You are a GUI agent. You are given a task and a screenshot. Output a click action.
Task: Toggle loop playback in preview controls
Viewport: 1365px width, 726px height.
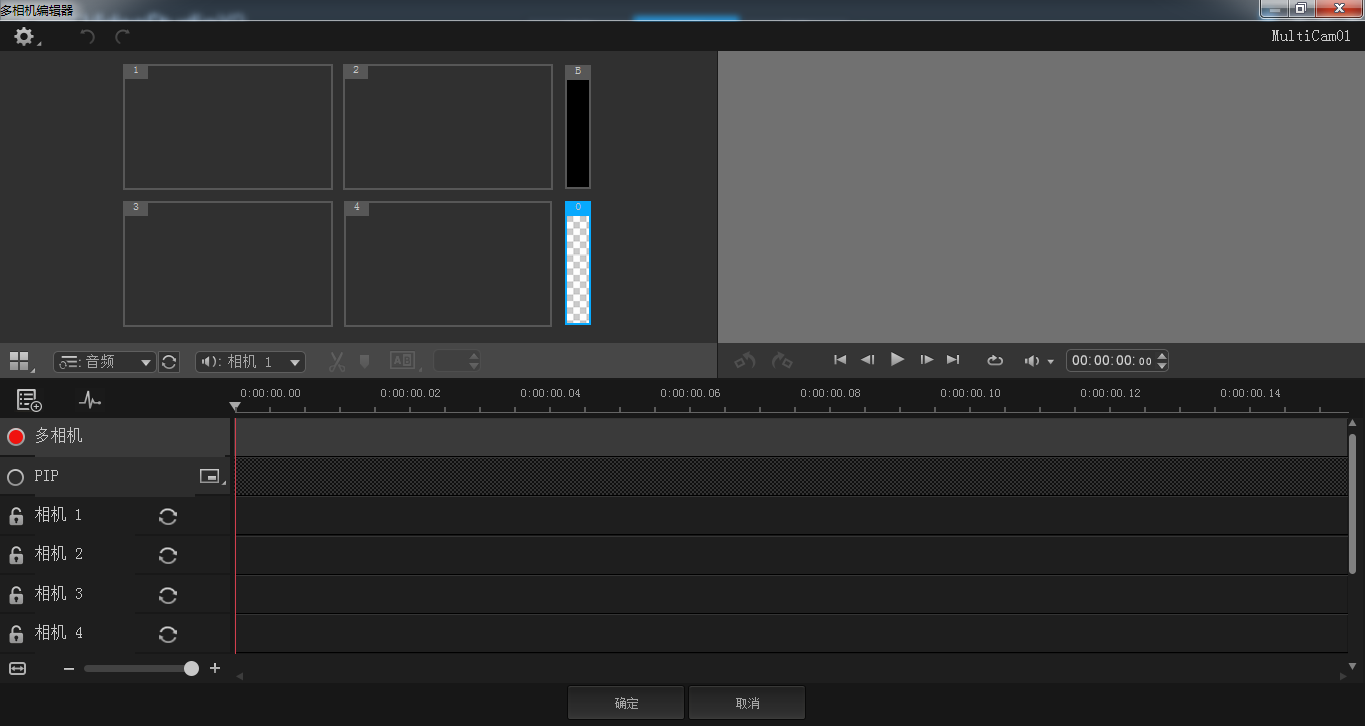point(994,360)
